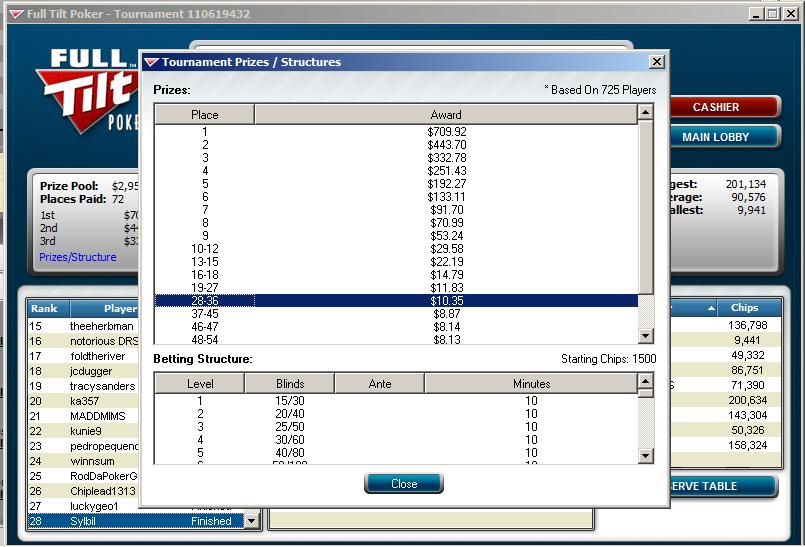
Task: Select the $192.27 award row
Action: 396,184
